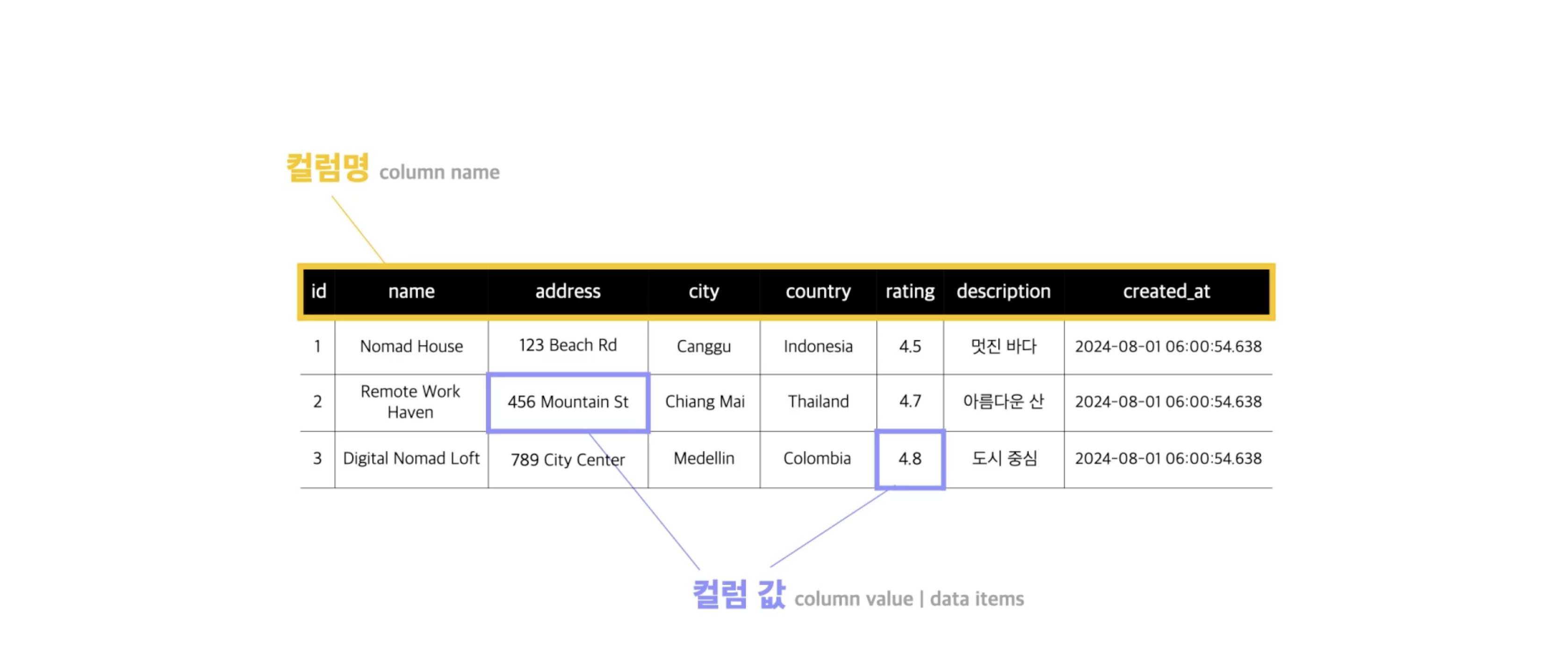
Task: Select the 'Digital Nomad Loft' name cell
Action: [x=411, y=459]
